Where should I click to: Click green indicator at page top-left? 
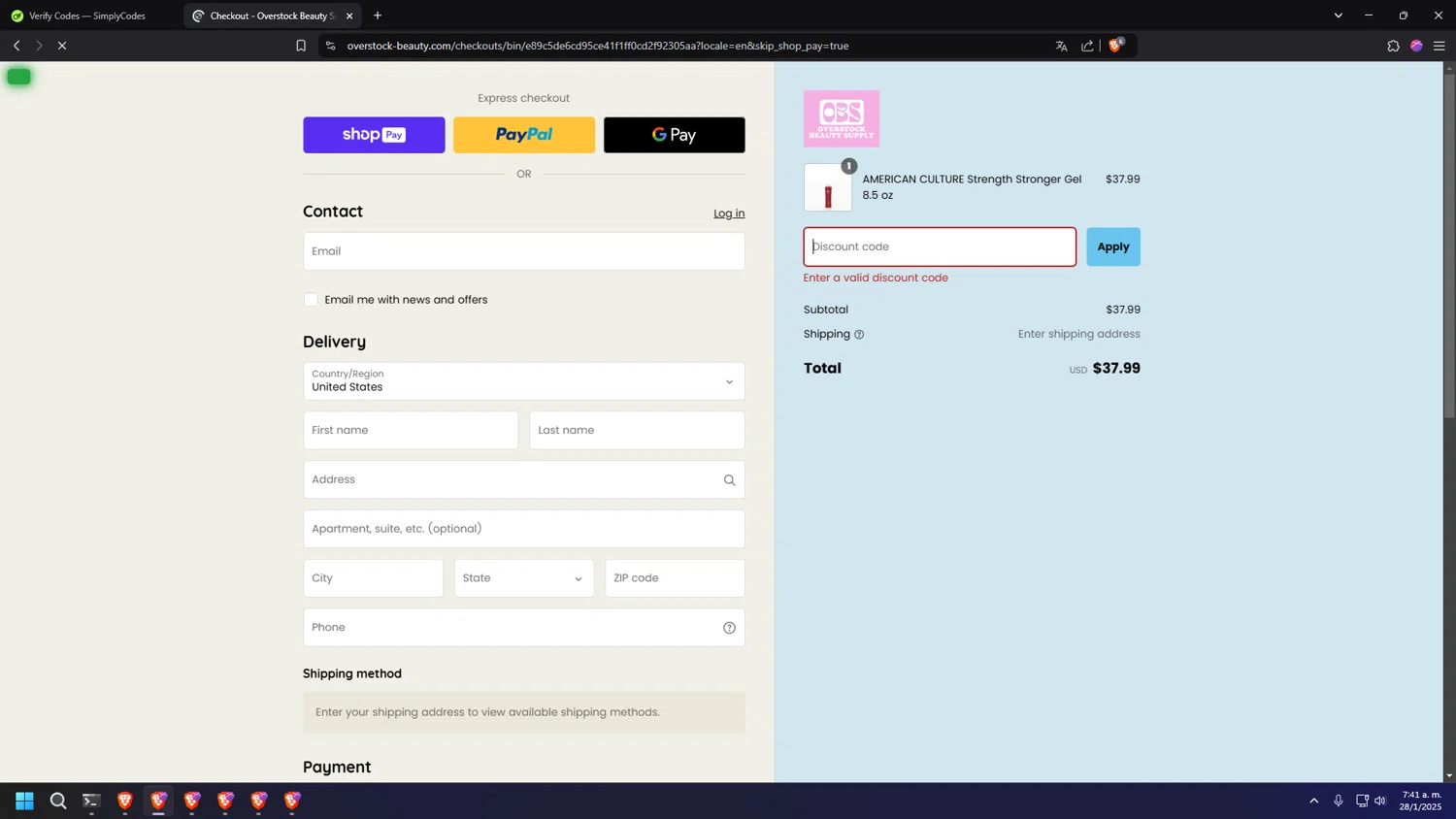point(18,77)
